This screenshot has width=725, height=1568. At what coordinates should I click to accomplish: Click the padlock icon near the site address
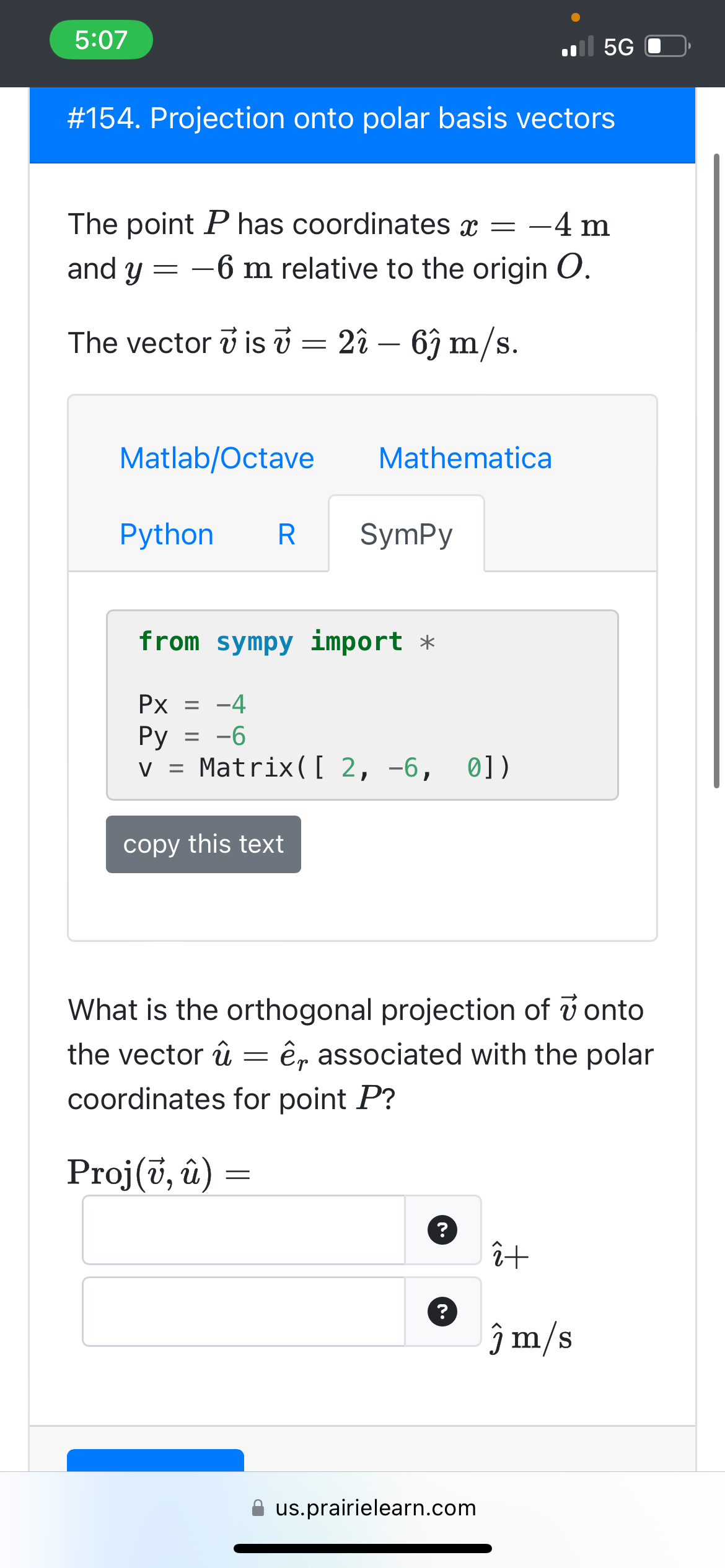coord(257,1507)
